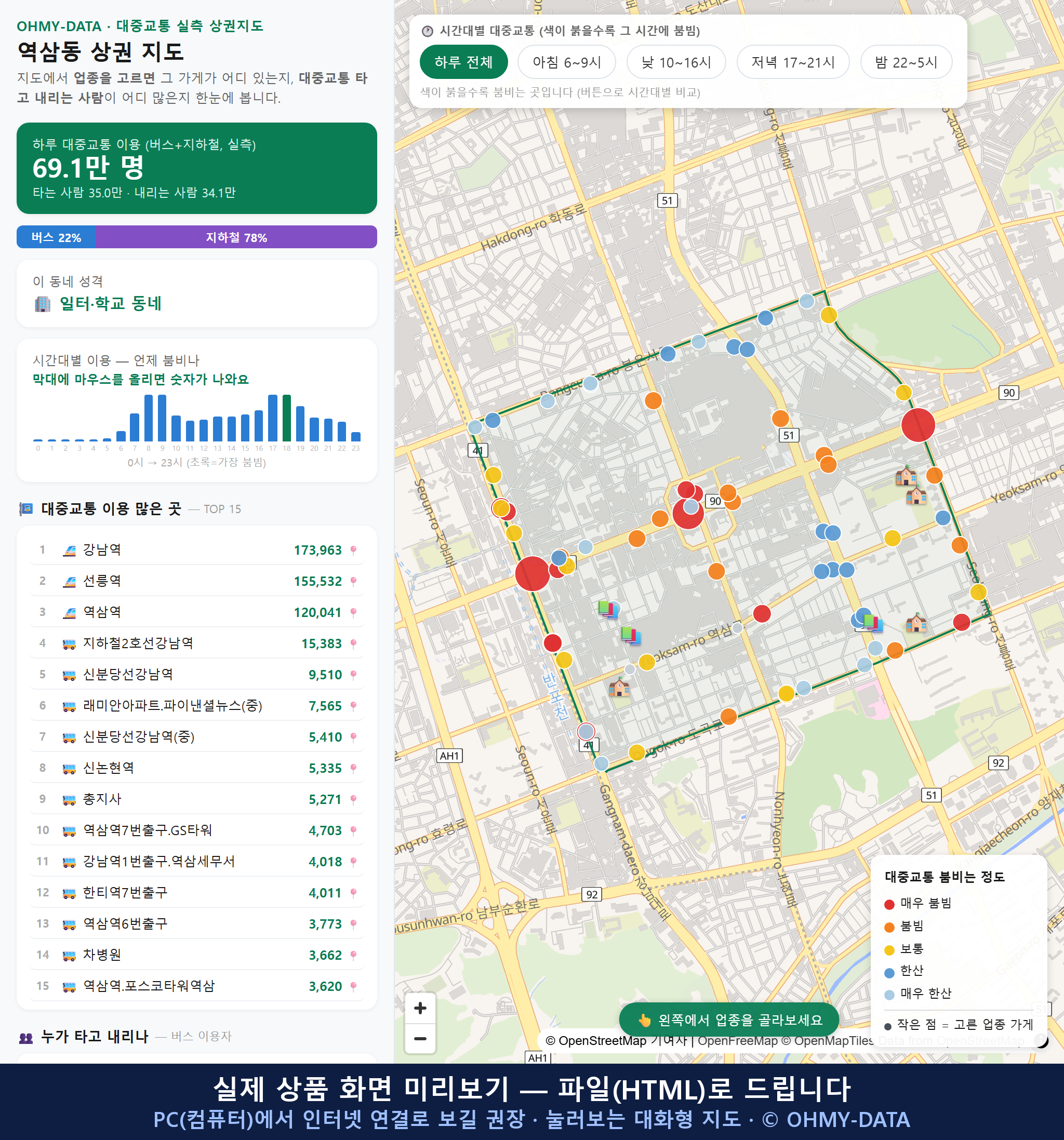
Task: Click the people icon beside 누가 타고 내리나
Action: [26, 1037]
